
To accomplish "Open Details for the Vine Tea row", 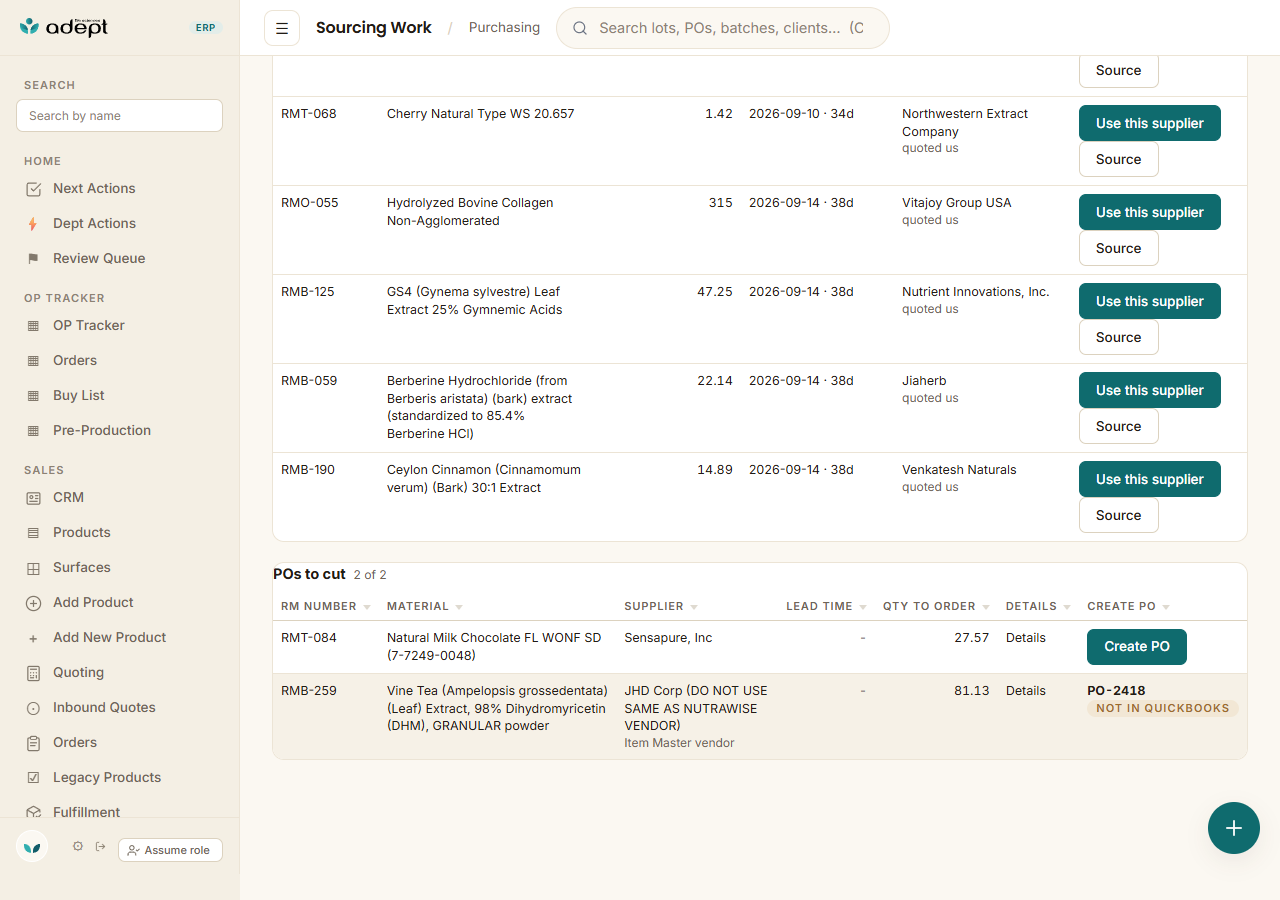I will 1026,691.
